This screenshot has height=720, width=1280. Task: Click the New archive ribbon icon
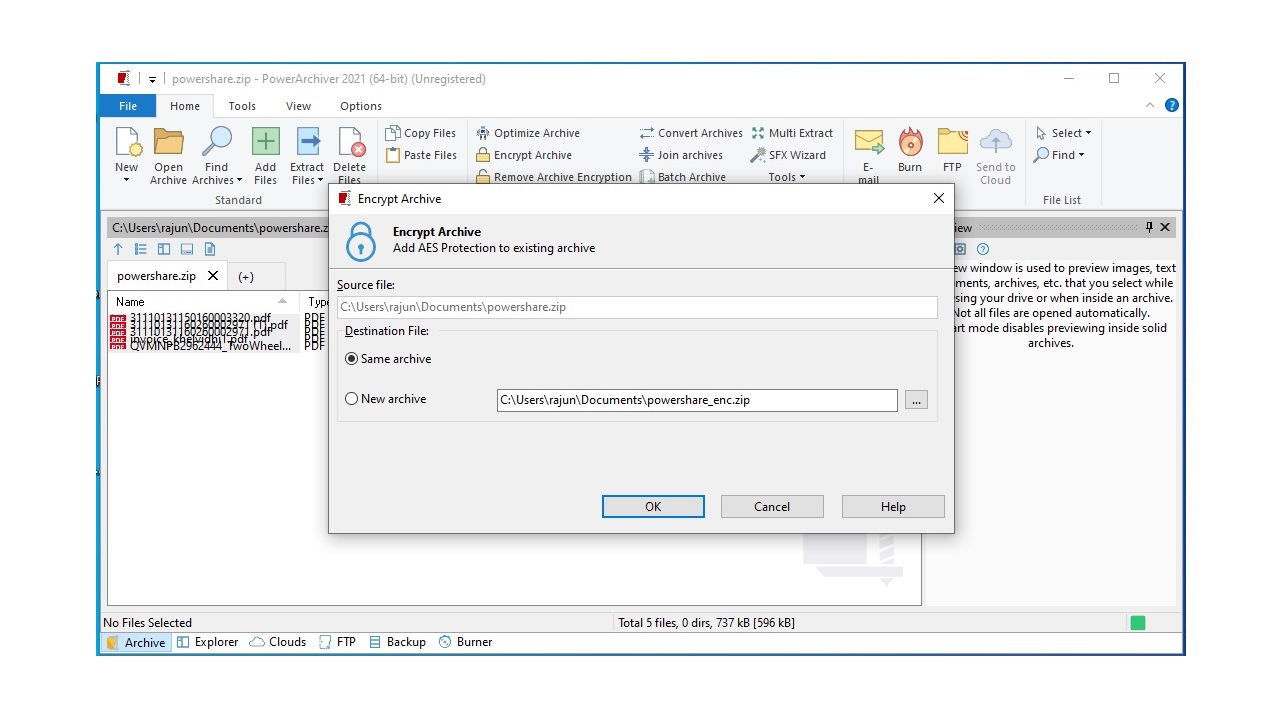click(x=127, y=142)
